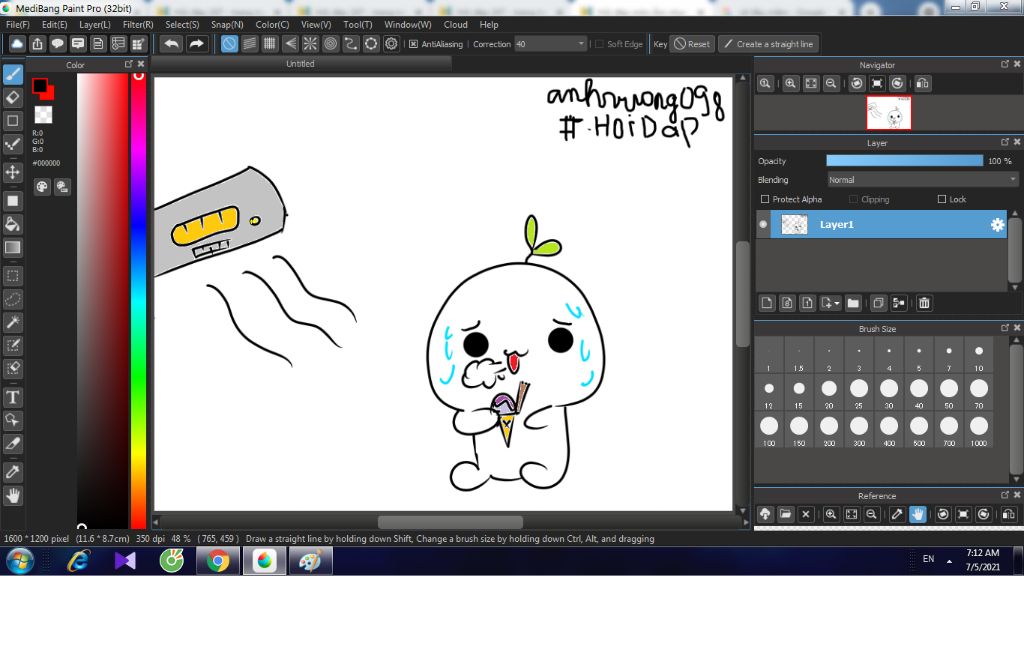This screenshot has width=1024, height=661.
Task: Toggle the AntiAliasing checkbox
Action: (x=413, y=44)
